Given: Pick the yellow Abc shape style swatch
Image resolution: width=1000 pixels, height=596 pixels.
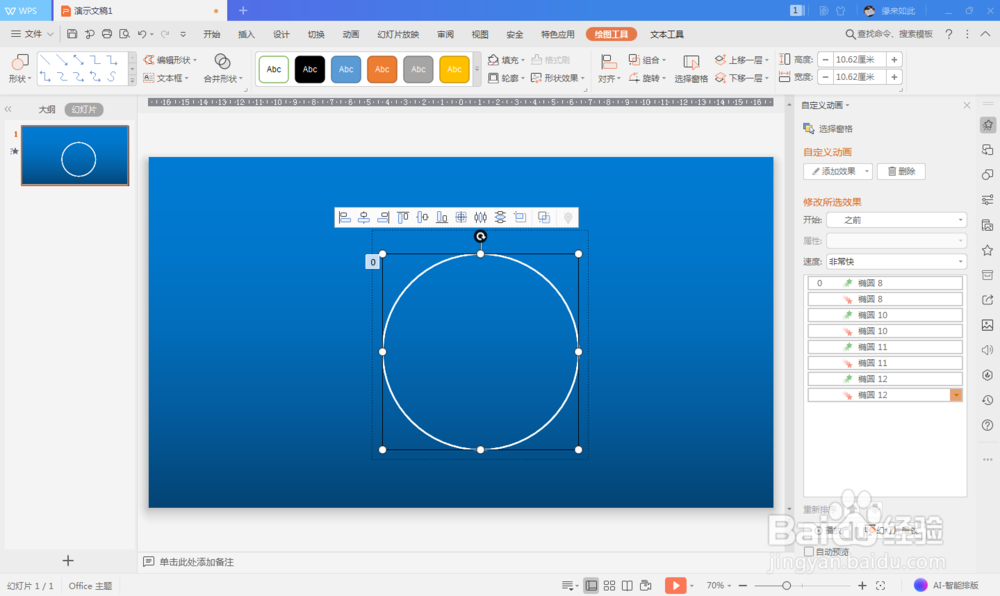Looking at the screenshot, I should [453, 69].
